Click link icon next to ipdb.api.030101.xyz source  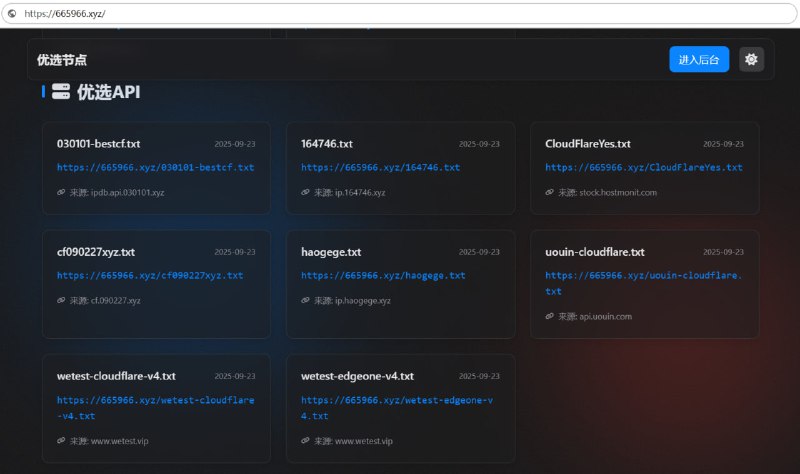pos(62,192)
